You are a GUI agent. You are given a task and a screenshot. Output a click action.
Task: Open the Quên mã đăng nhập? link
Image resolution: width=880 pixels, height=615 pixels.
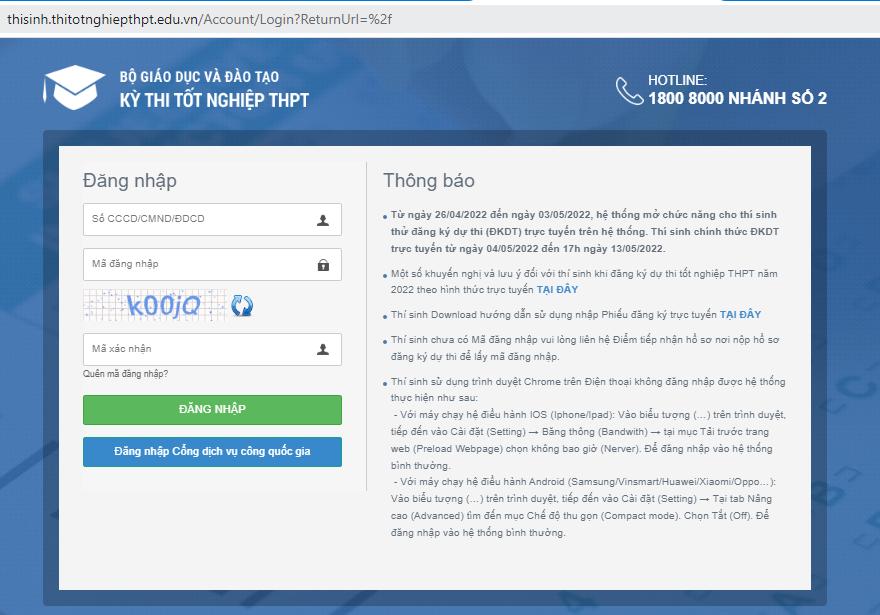126,374
